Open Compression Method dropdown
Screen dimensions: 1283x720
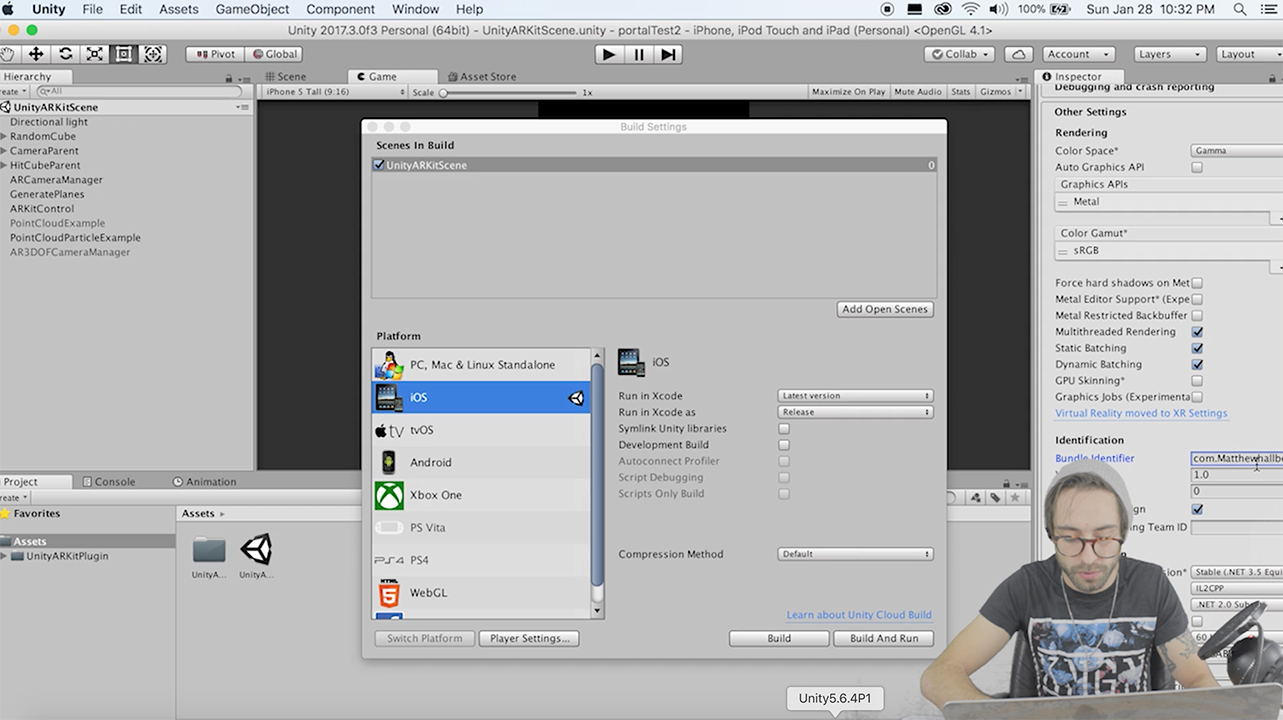(855, 554)
